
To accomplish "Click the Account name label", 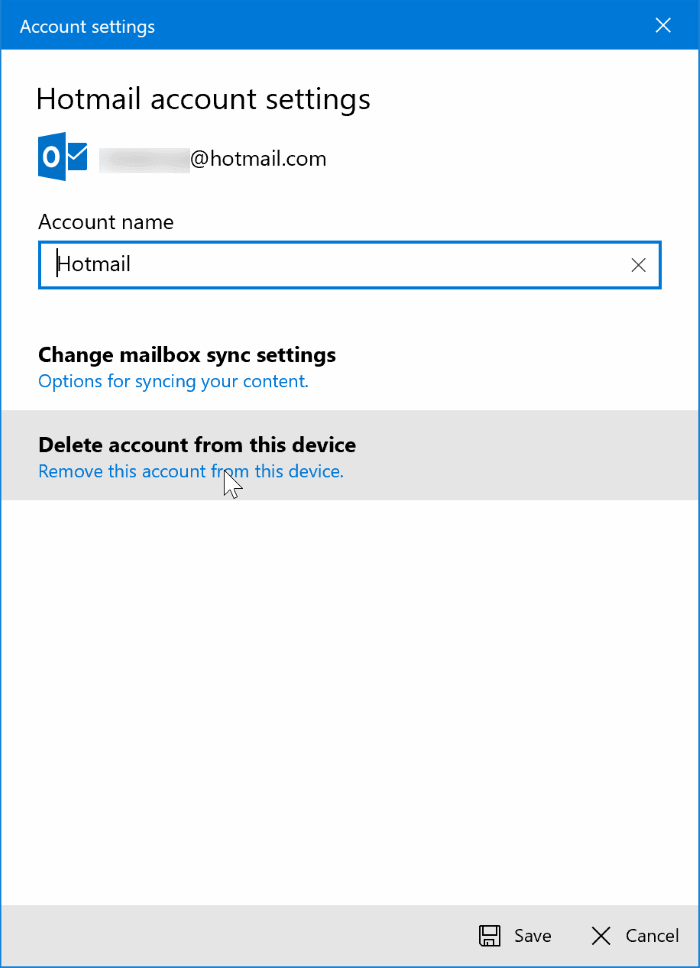I will pos(106,222).
